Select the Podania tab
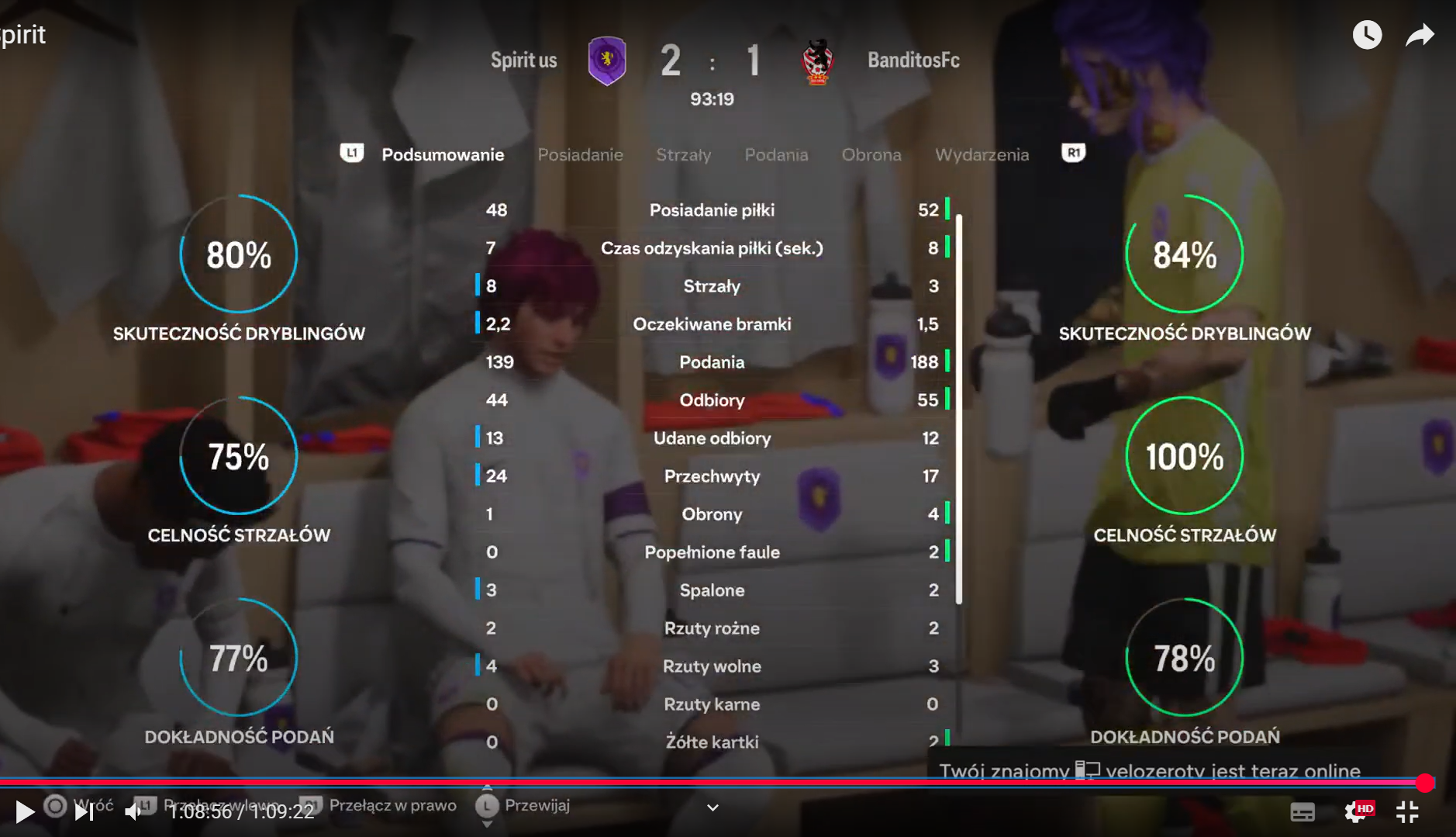Viewport: 1456px width, 837px height. tap(776, 154)
